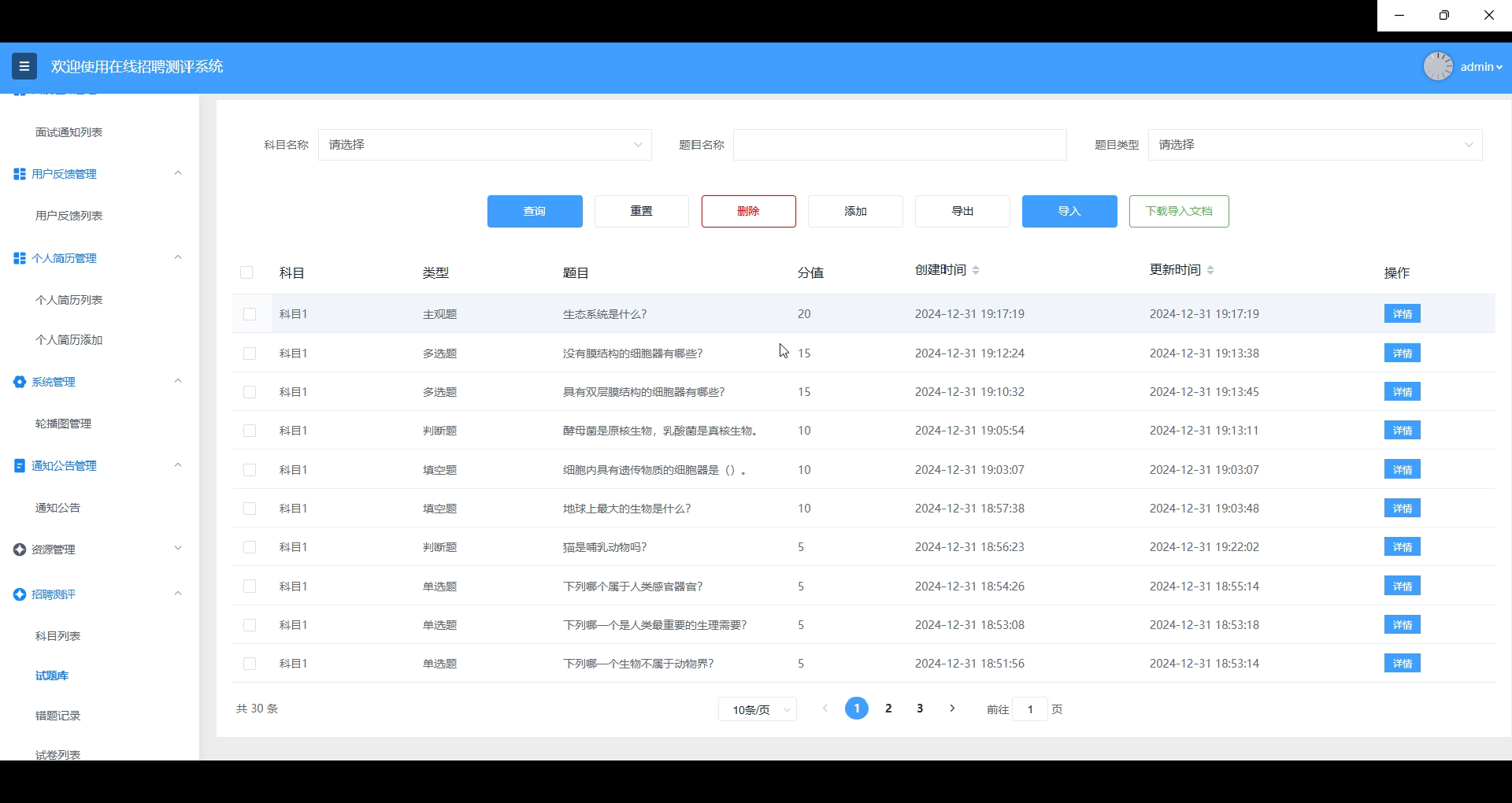Go to page 2
This screenshot has height=803, width=1512.
pyautogui.click(x=888, y=709)
